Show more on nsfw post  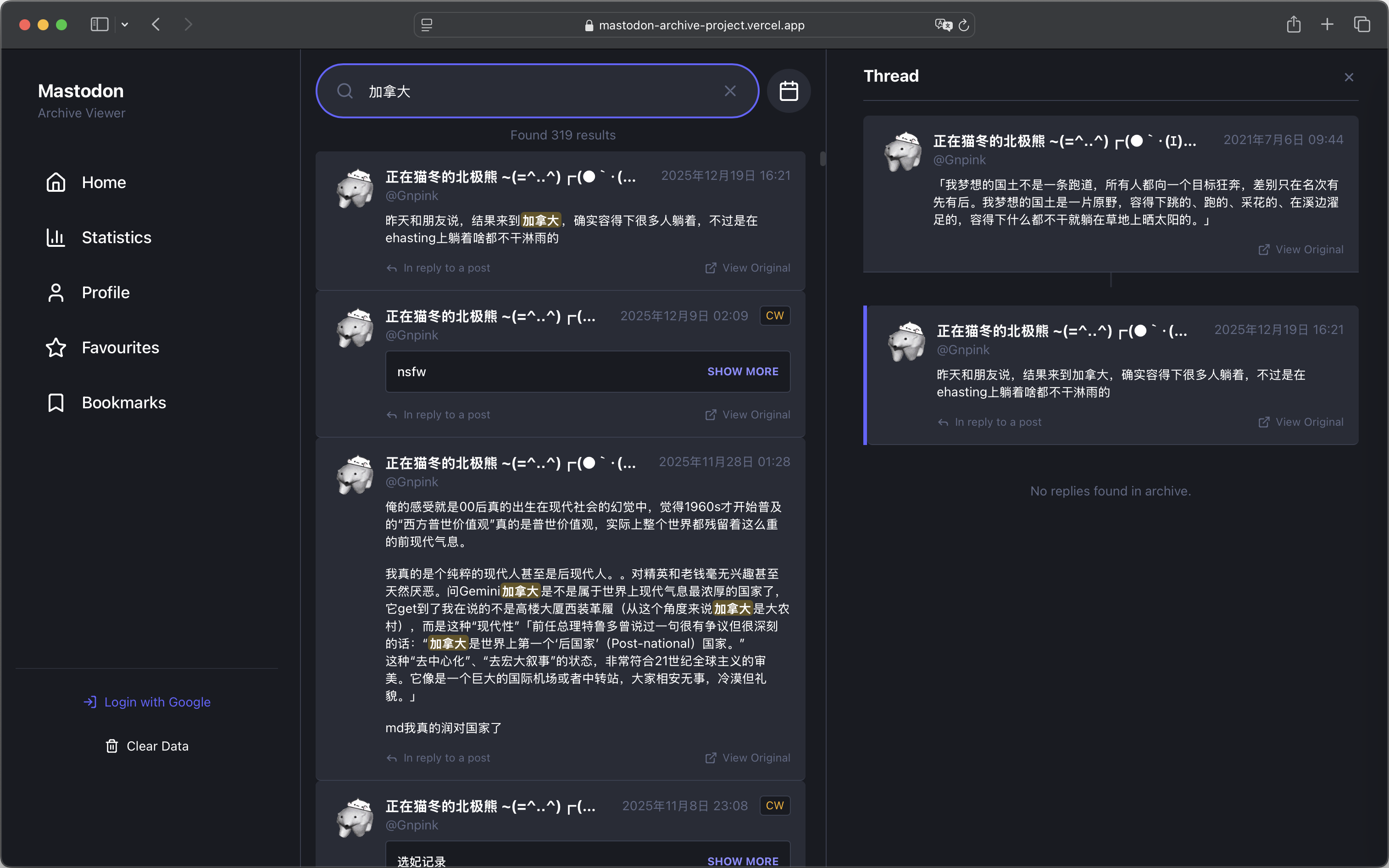point(742,372)
